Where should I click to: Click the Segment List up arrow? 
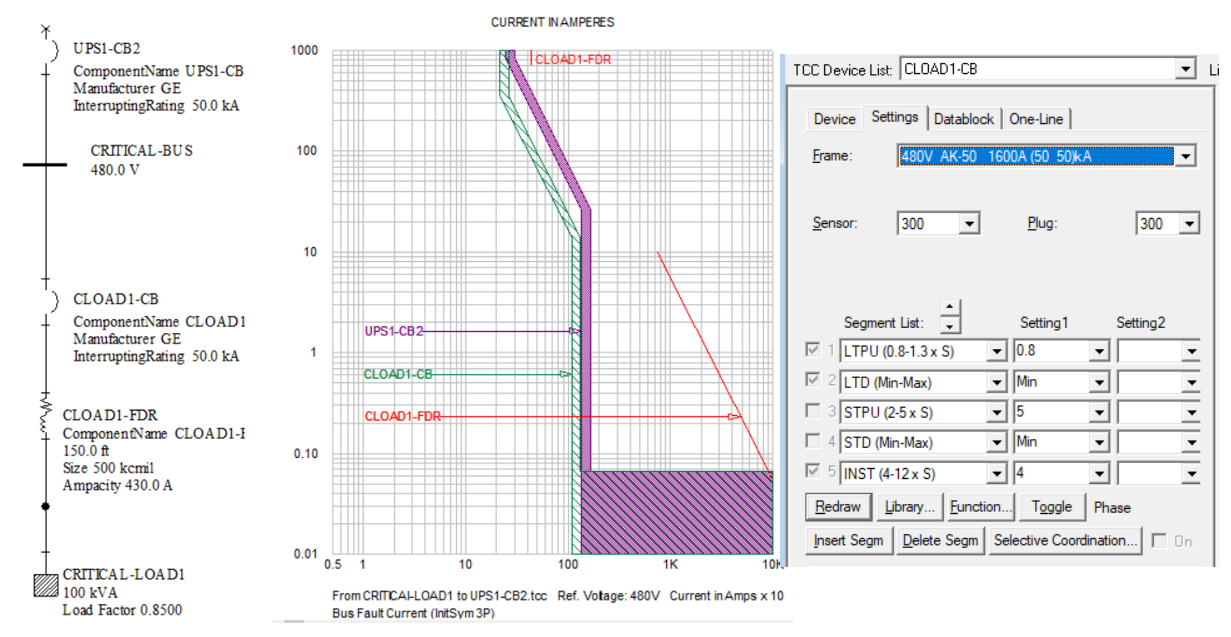coord(951,308)
